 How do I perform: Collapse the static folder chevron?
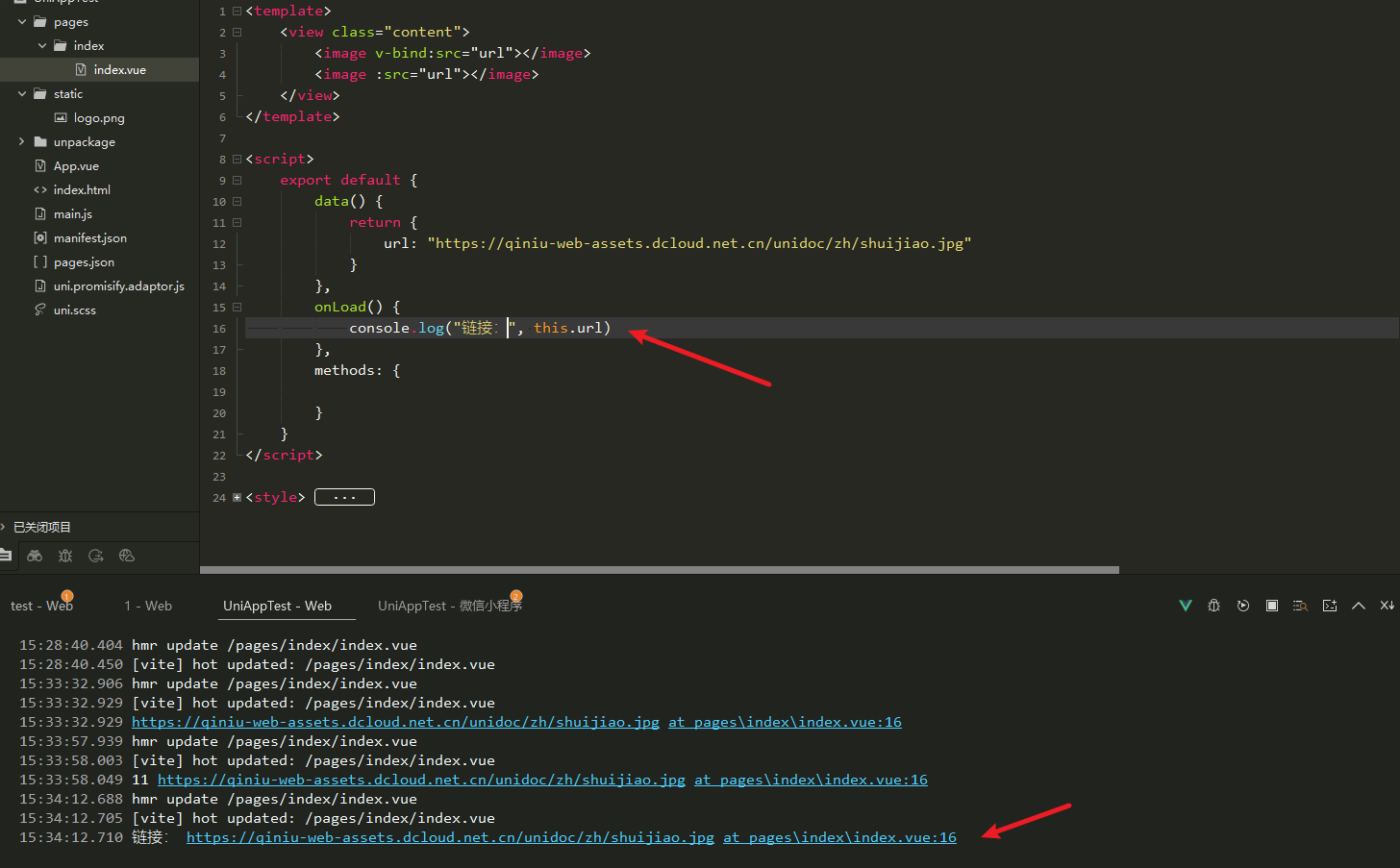[x=22, y=93]
